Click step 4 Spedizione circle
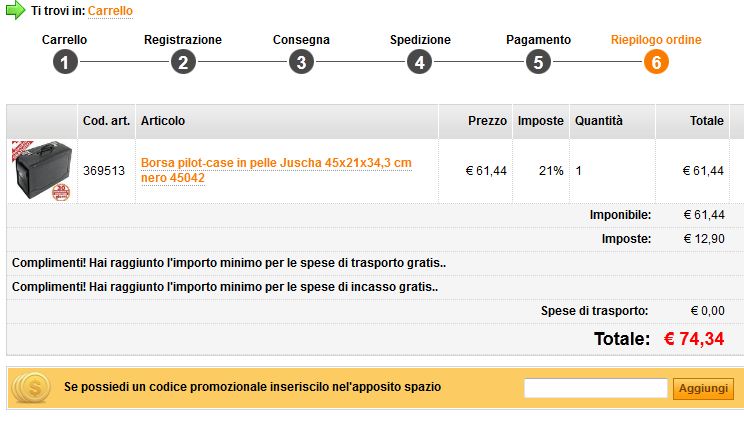744x425 pixels. [x=420, y=62]
